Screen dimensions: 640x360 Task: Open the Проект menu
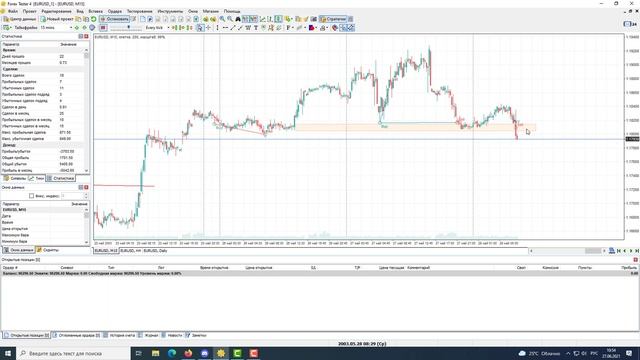click(29, 11)
